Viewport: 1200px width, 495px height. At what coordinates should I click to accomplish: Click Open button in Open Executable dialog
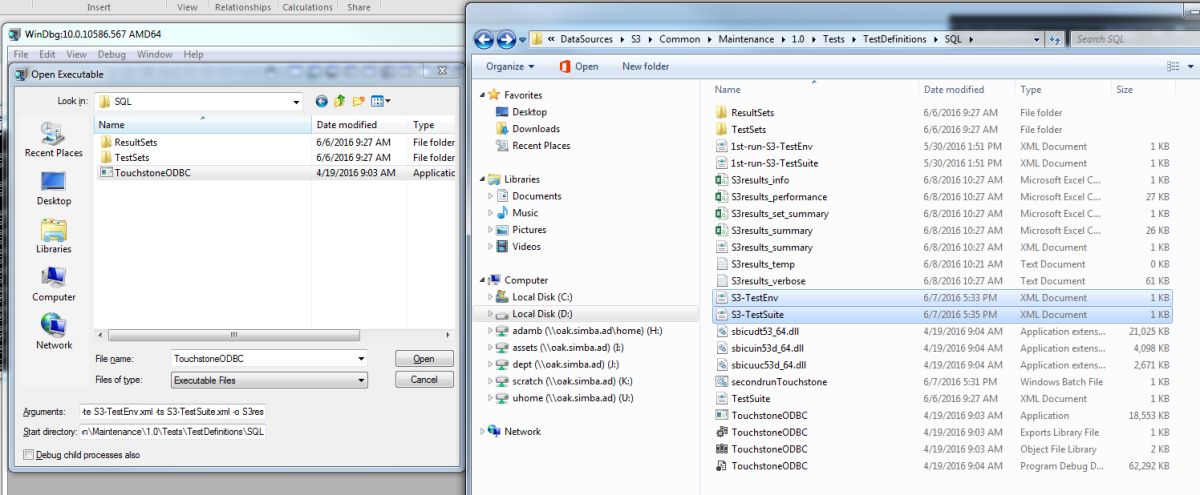click(x=424, y=358)
